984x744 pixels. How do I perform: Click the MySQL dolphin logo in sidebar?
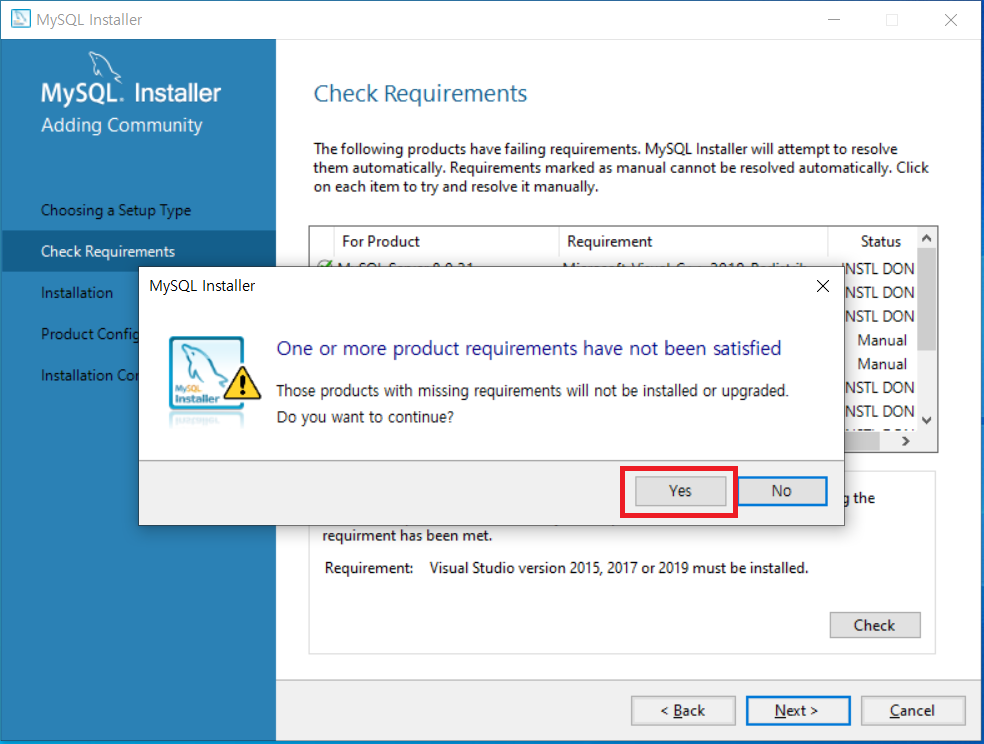tap(105, 66)
